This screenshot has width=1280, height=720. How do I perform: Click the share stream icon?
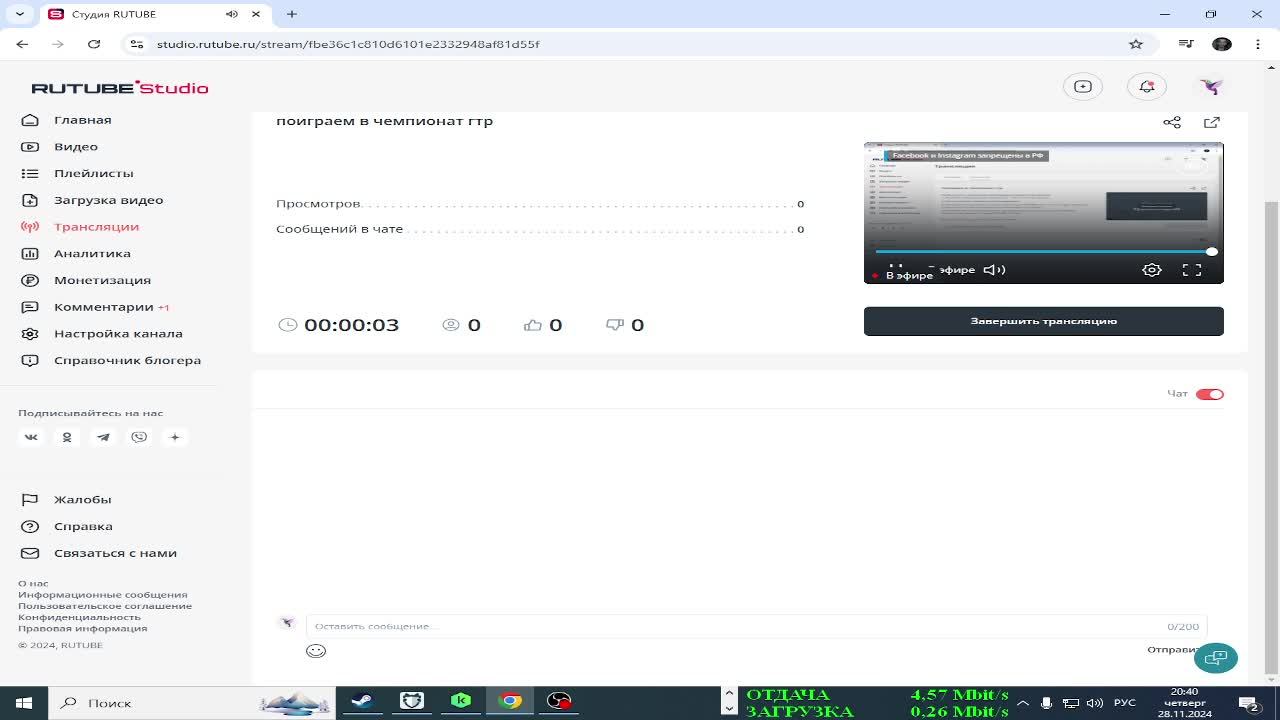click(1172, 122)
